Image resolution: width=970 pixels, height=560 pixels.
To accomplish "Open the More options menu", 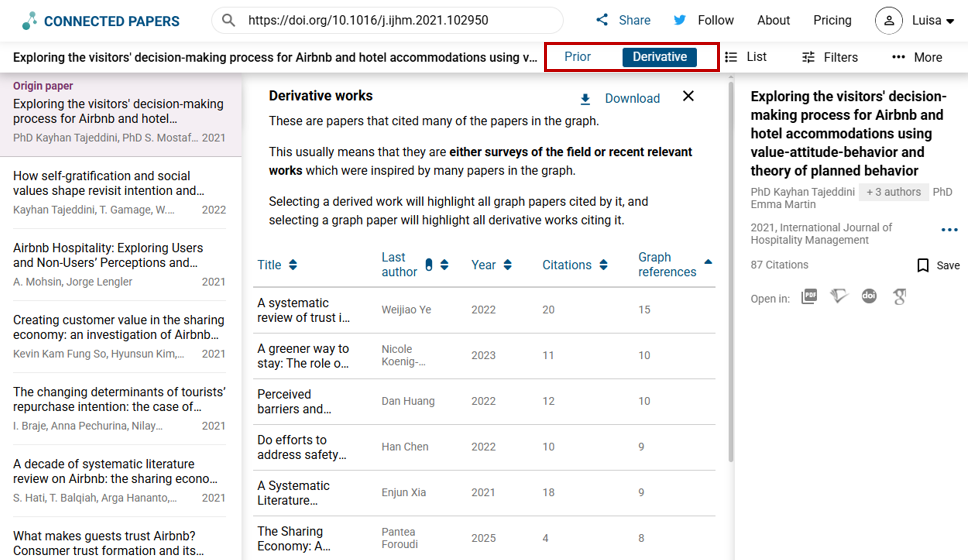I will click(916, 57).
